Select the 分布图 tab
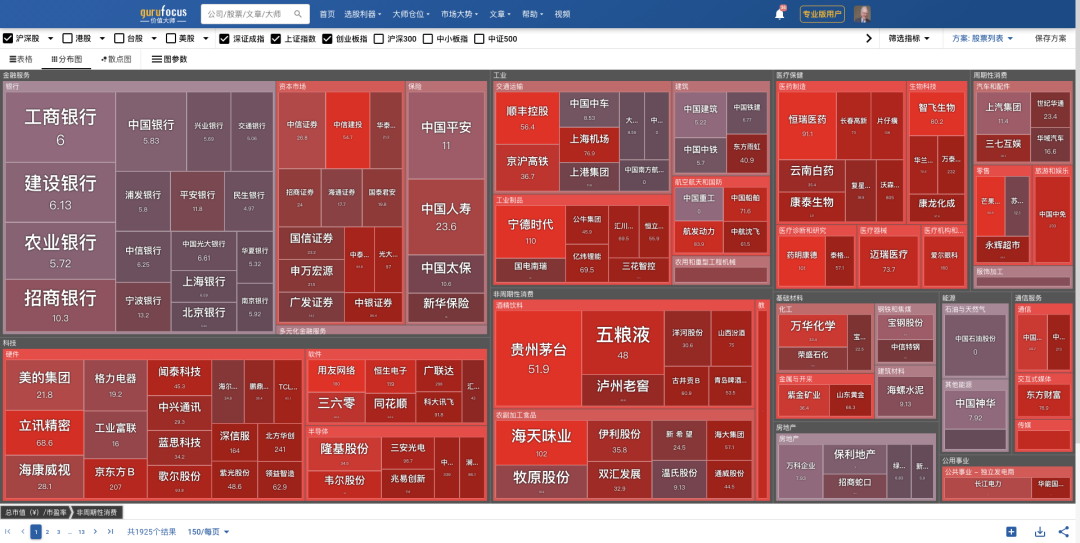The image size is (1080, 543). [x=66, y=59]
